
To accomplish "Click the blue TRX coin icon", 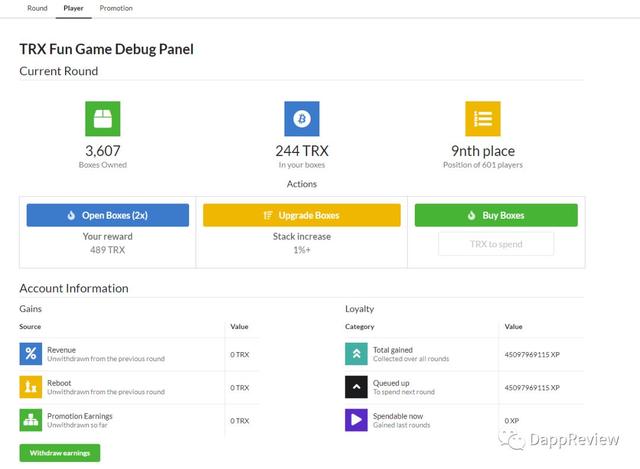I will 302,118.
